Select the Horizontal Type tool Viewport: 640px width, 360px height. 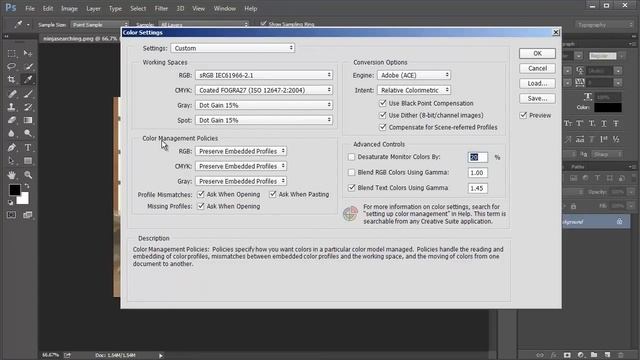click(28, 147)
